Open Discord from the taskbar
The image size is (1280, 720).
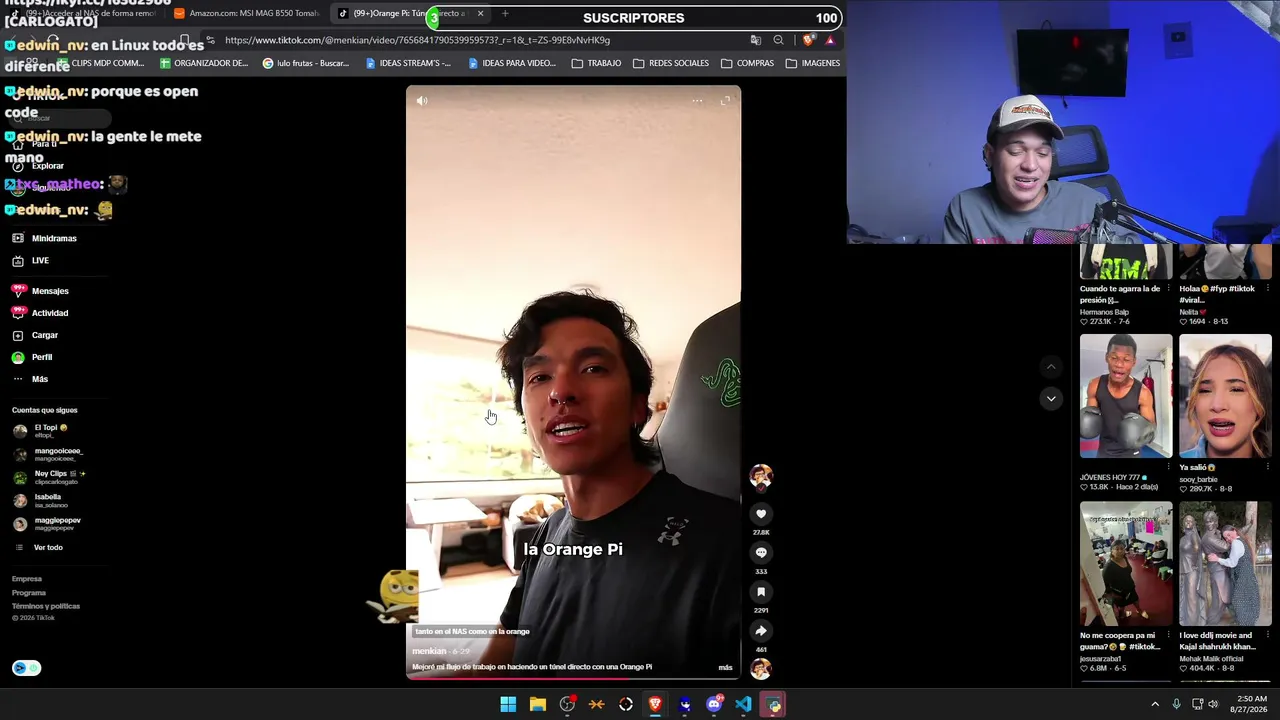pyautogui.click(x=714, y=704)
